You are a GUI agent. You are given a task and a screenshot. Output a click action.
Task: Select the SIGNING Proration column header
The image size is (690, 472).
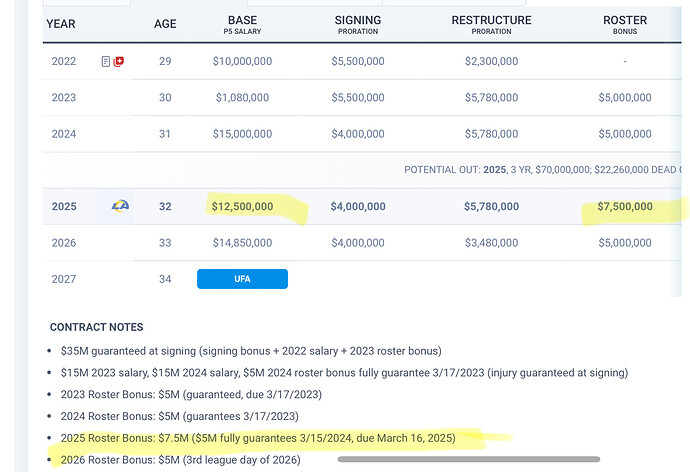pos(358,24)
